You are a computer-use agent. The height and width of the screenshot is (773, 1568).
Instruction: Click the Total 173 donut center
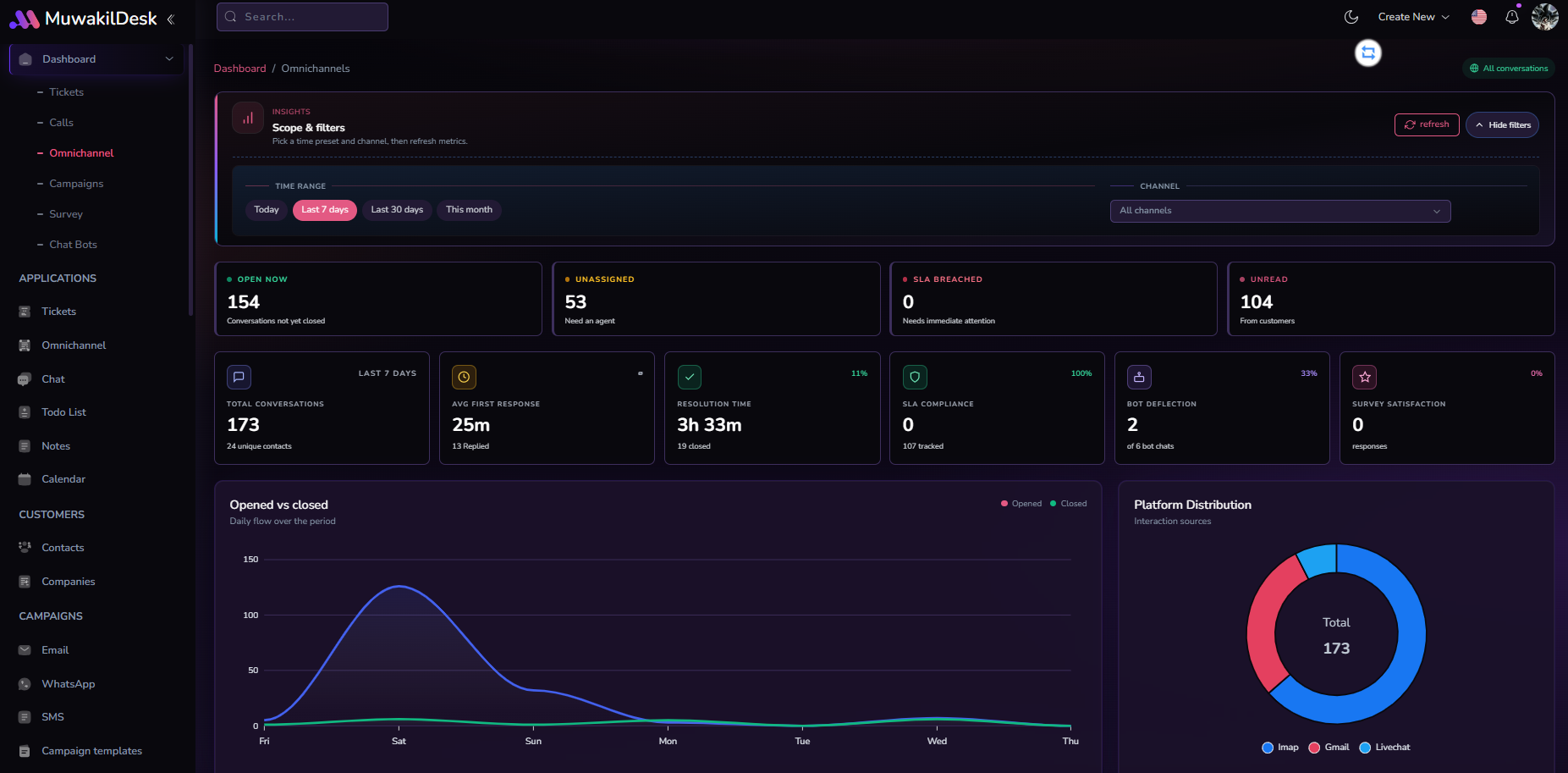[1336, 635]
